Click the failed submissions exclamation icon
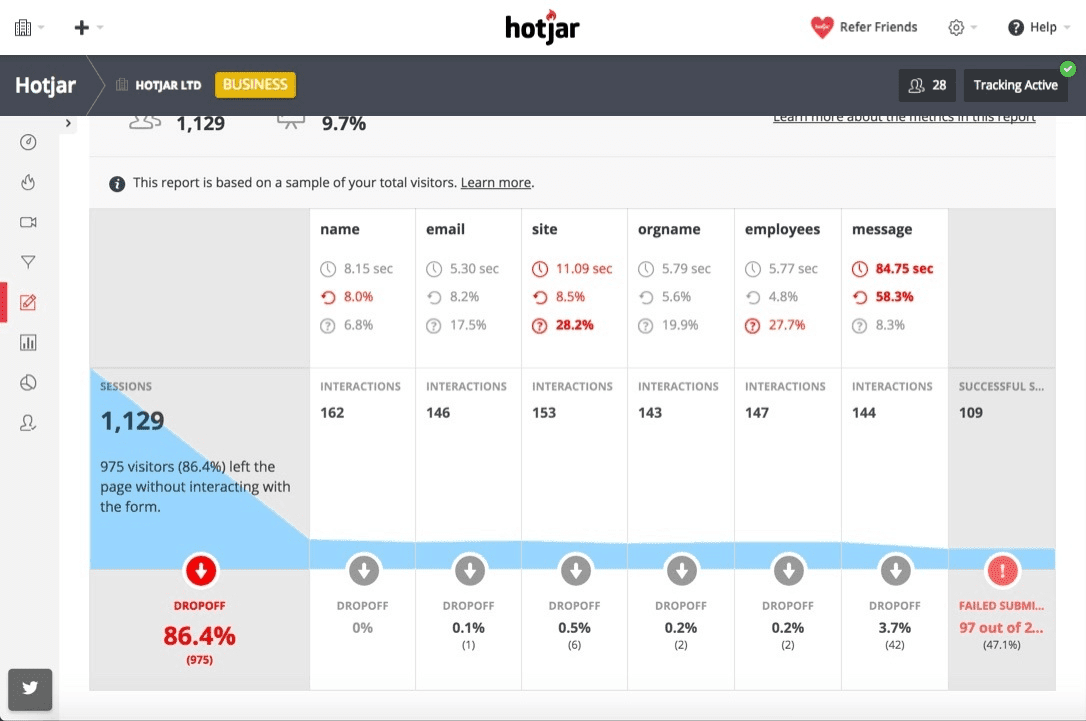Image resolution: width=1086 pixels, height=721 pixels. click(1002, 571)
